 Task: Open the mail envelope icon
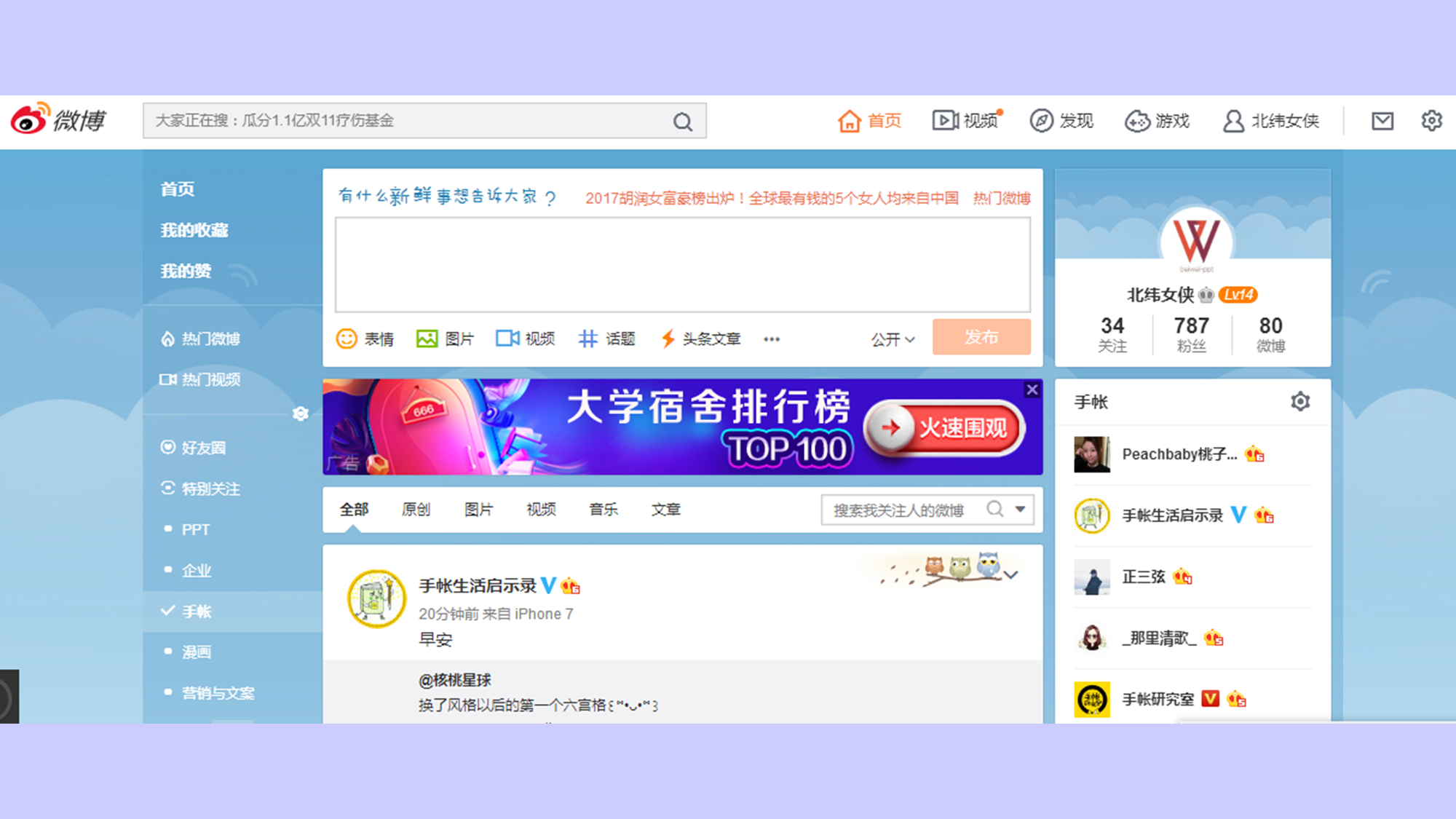click(x=1382, y=121)
